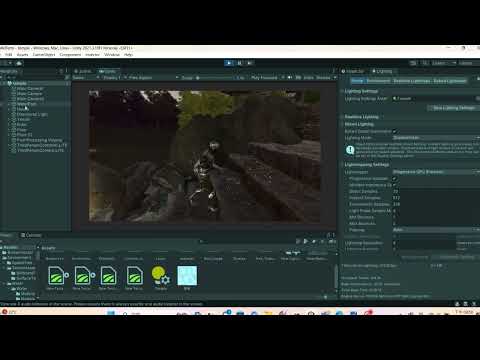Open the Baked Lightmaps tab
This screenshot has width=480, height=360.
[449, 81]
